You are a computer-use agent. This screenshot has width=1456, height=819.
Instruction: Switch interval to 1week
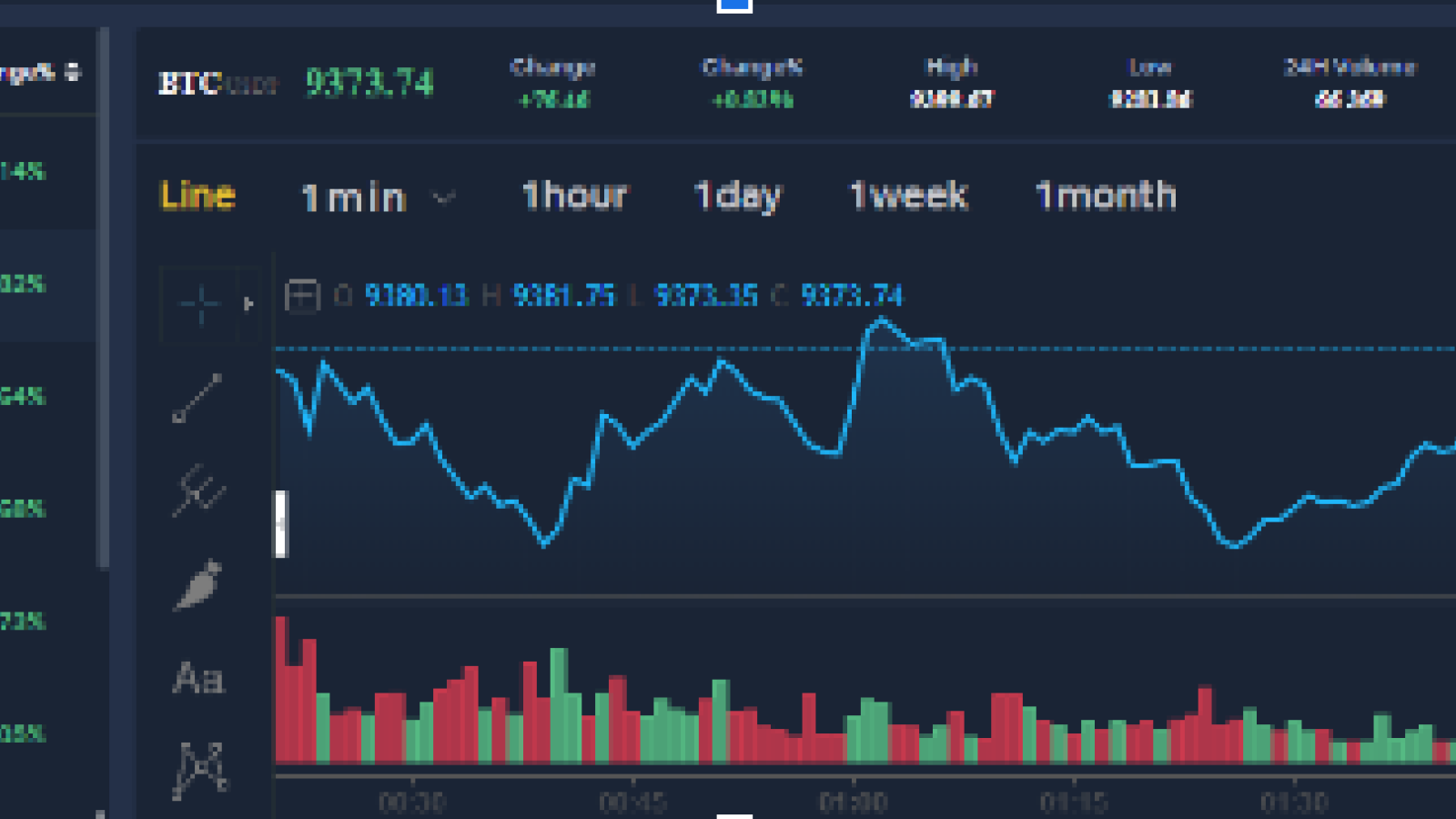(908, 196)
